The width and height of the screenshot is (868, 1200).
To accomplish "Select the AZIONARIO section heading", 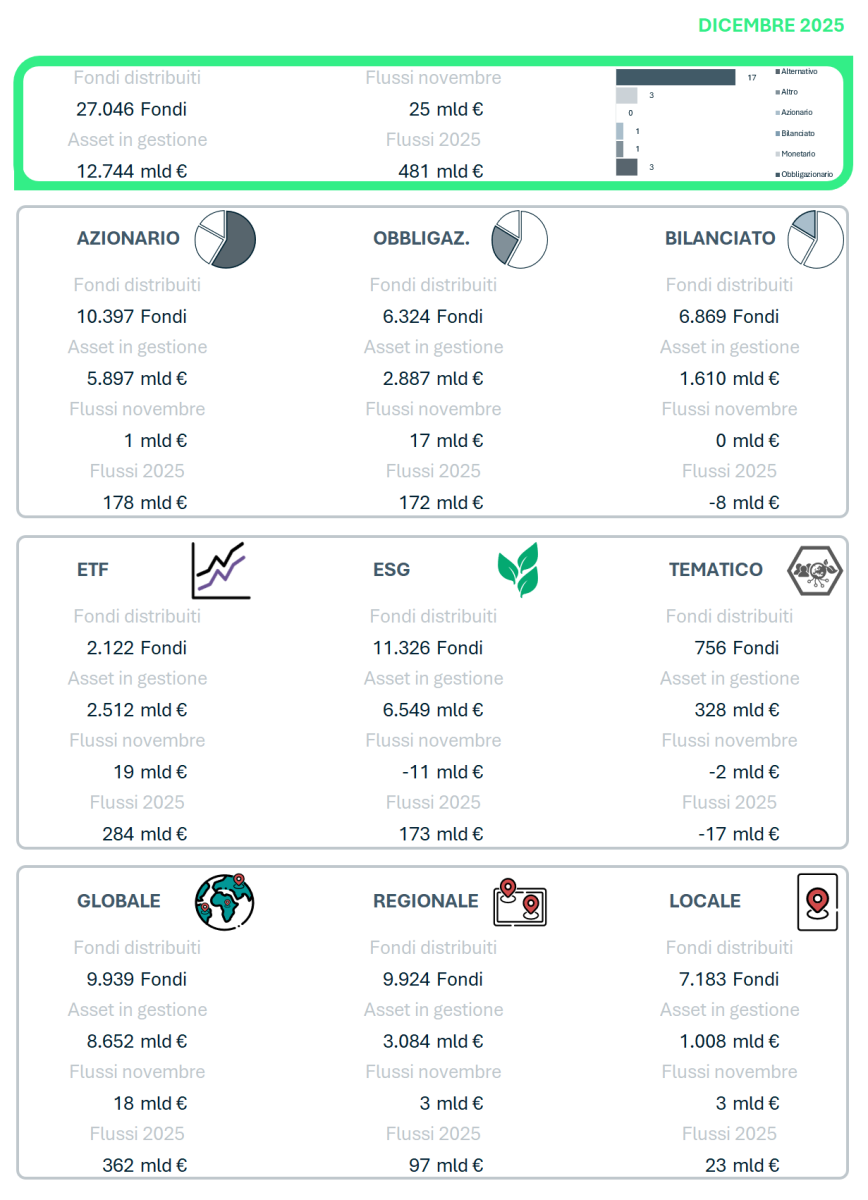I will [x=128, y=239].
